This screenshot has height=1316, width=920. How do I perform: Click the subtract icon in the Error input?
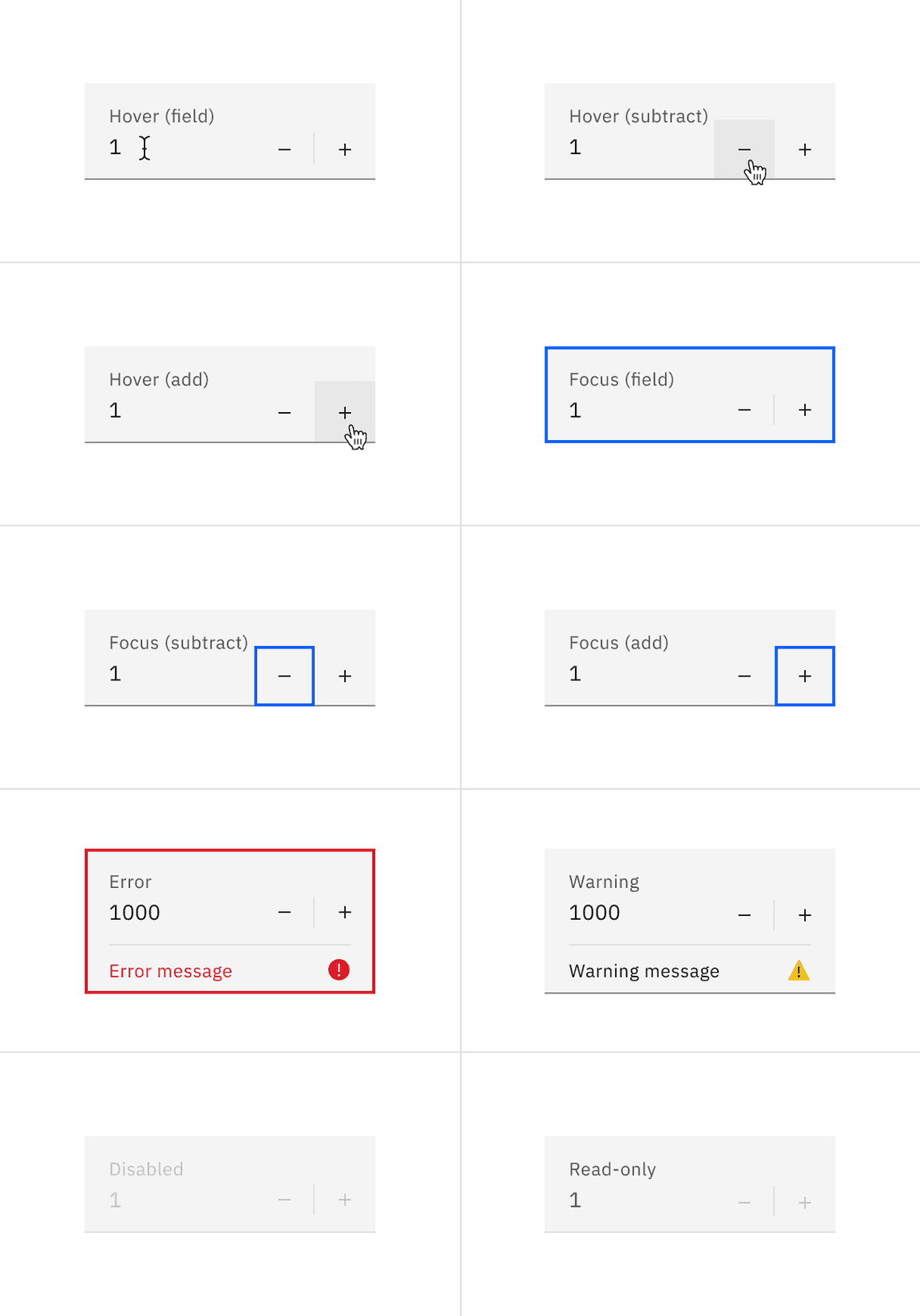(x=284, y=911)
